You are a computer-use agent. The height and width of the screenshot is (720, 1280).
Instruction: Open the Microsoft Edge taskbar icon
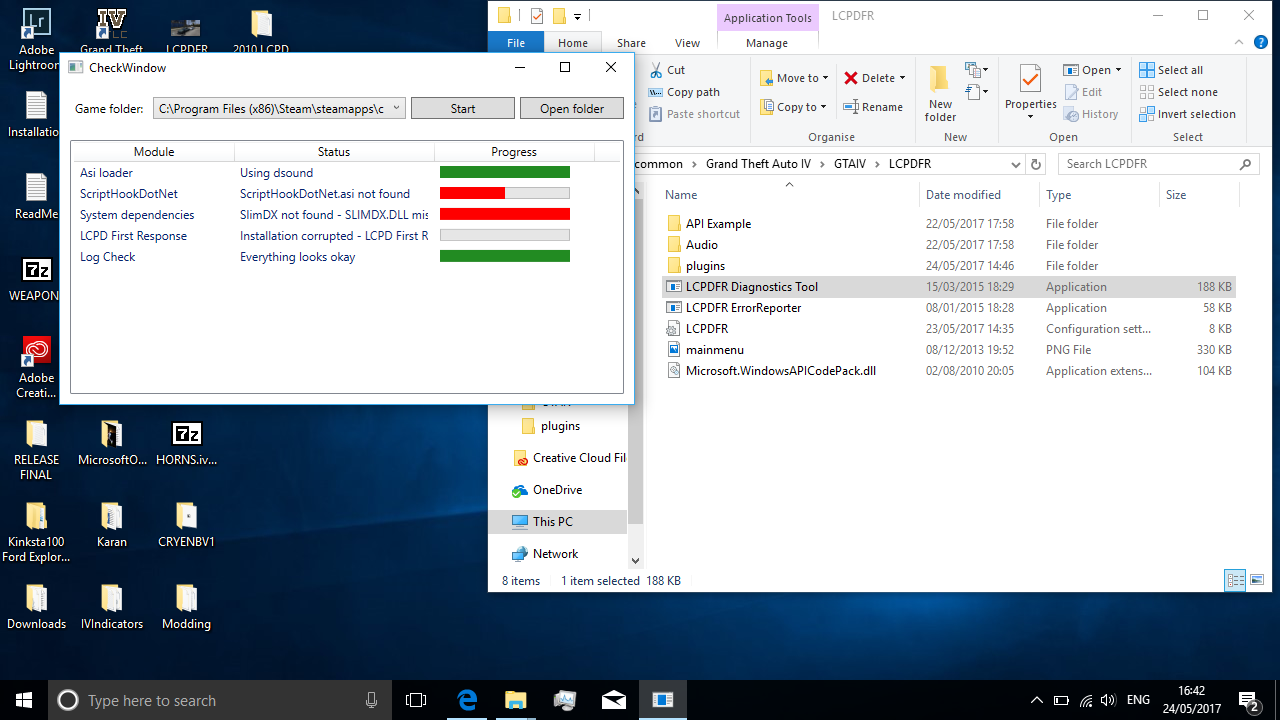coord(467,700)
